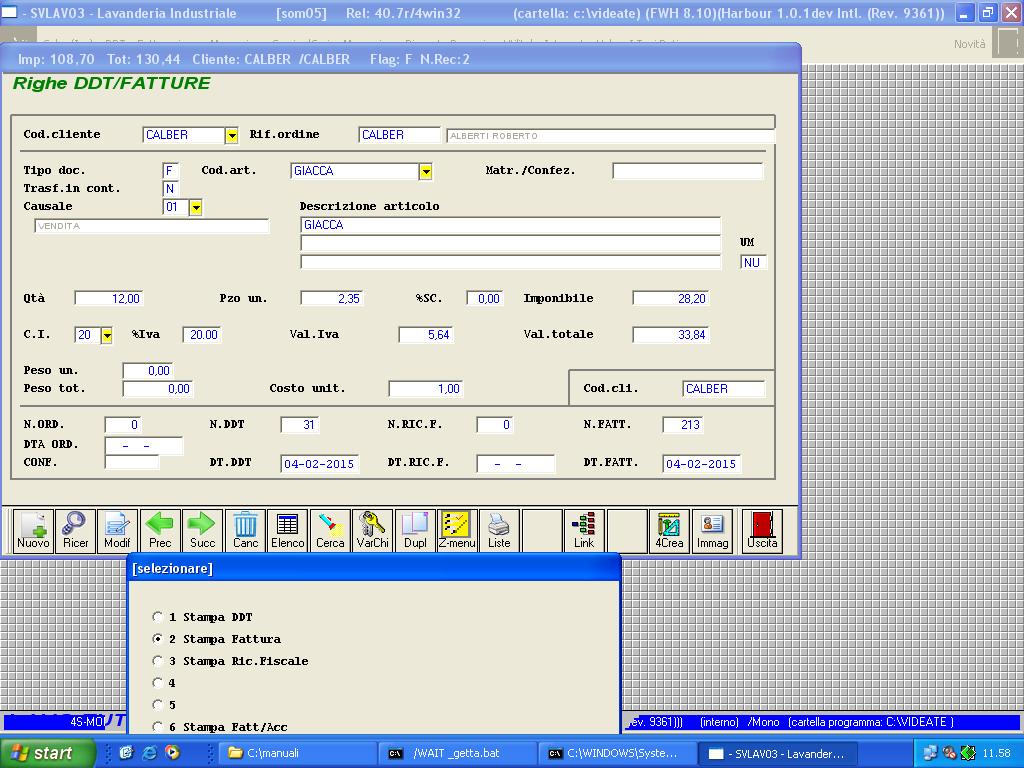Select radio option 1 Stampa DDT
Viewport: 1024px width, 768px height.
click(157, 616)
